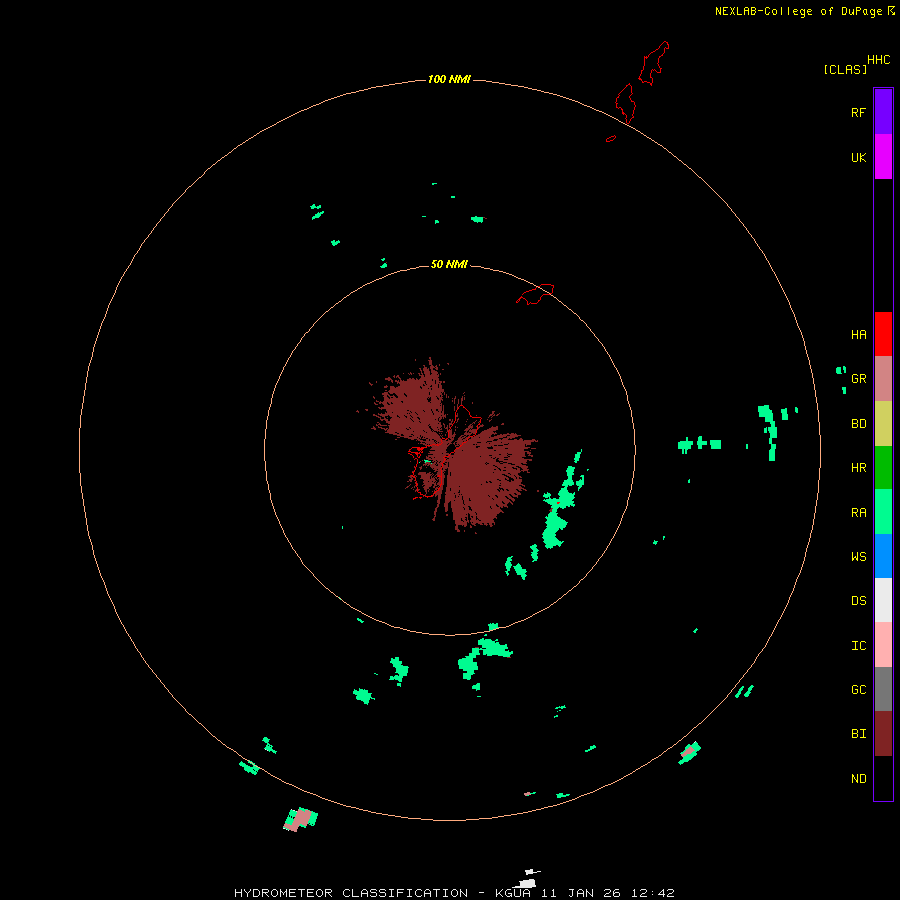The width and height of the screenshot is (900, 900).
Task: Click the GR pink-brown legend swatch
Action: click(883, 379)
